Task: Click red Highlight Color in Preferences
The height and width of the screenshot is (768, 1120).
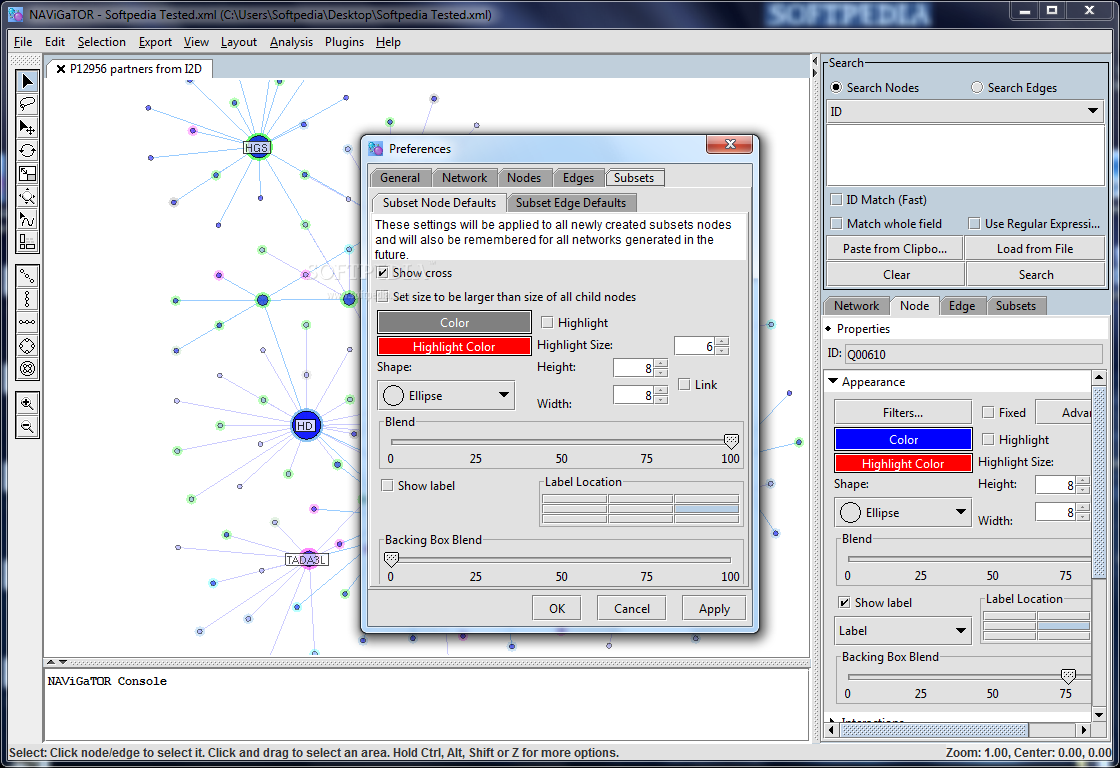Action: tap(454, 346)
